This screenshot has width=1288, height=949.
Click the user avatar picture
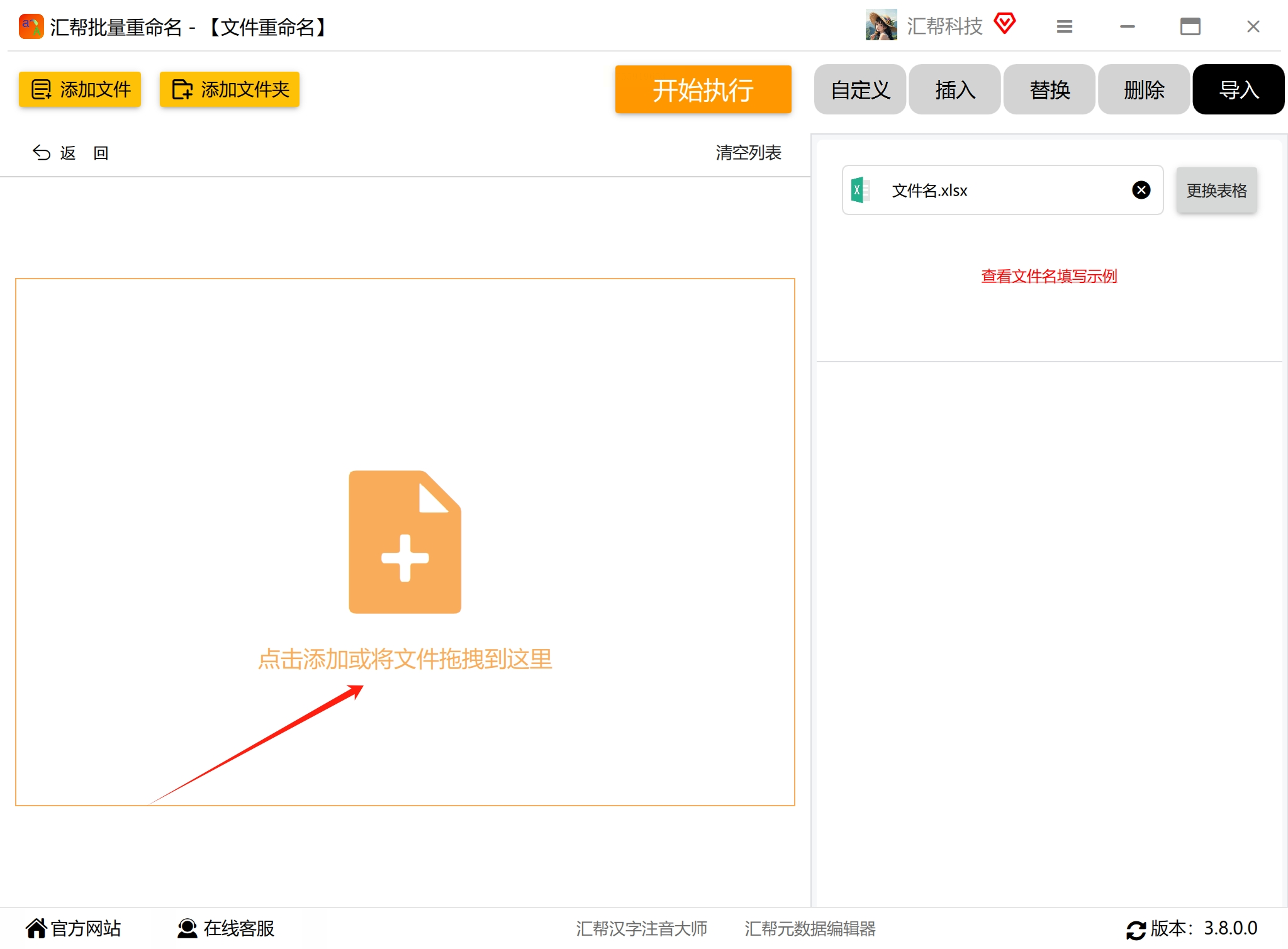click(x=881, y=25)
